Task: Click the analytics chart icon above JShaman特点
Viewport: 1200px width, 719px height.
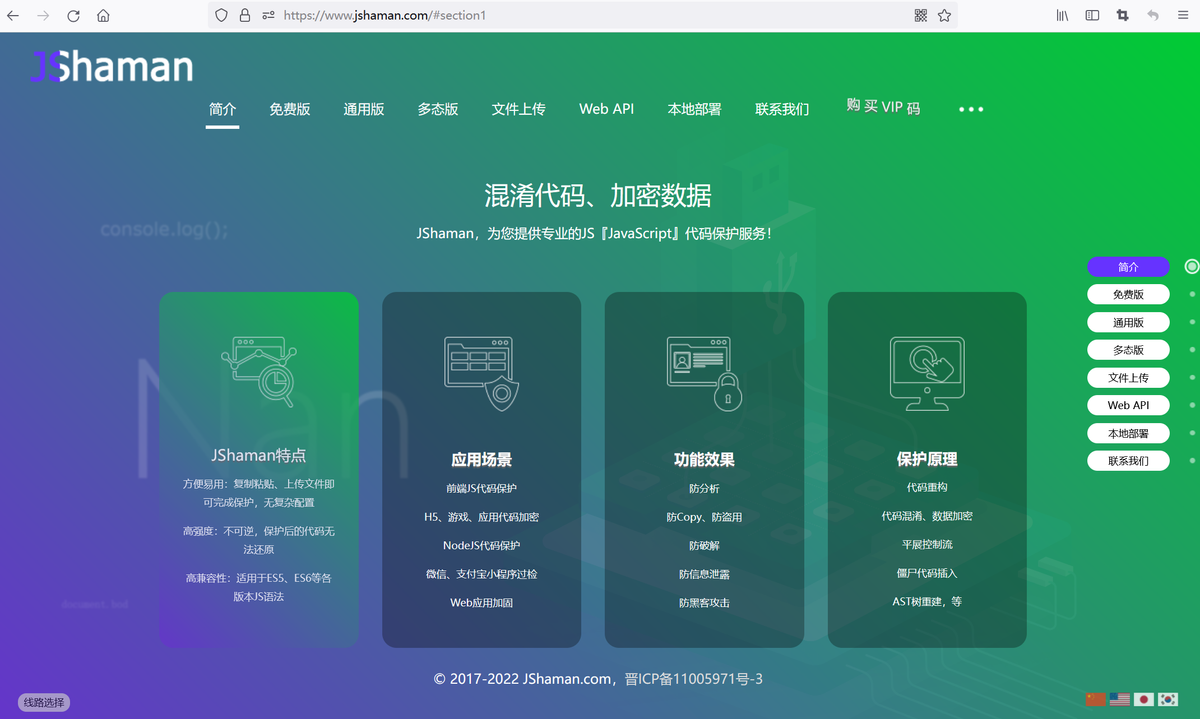Action: point(259,371)
